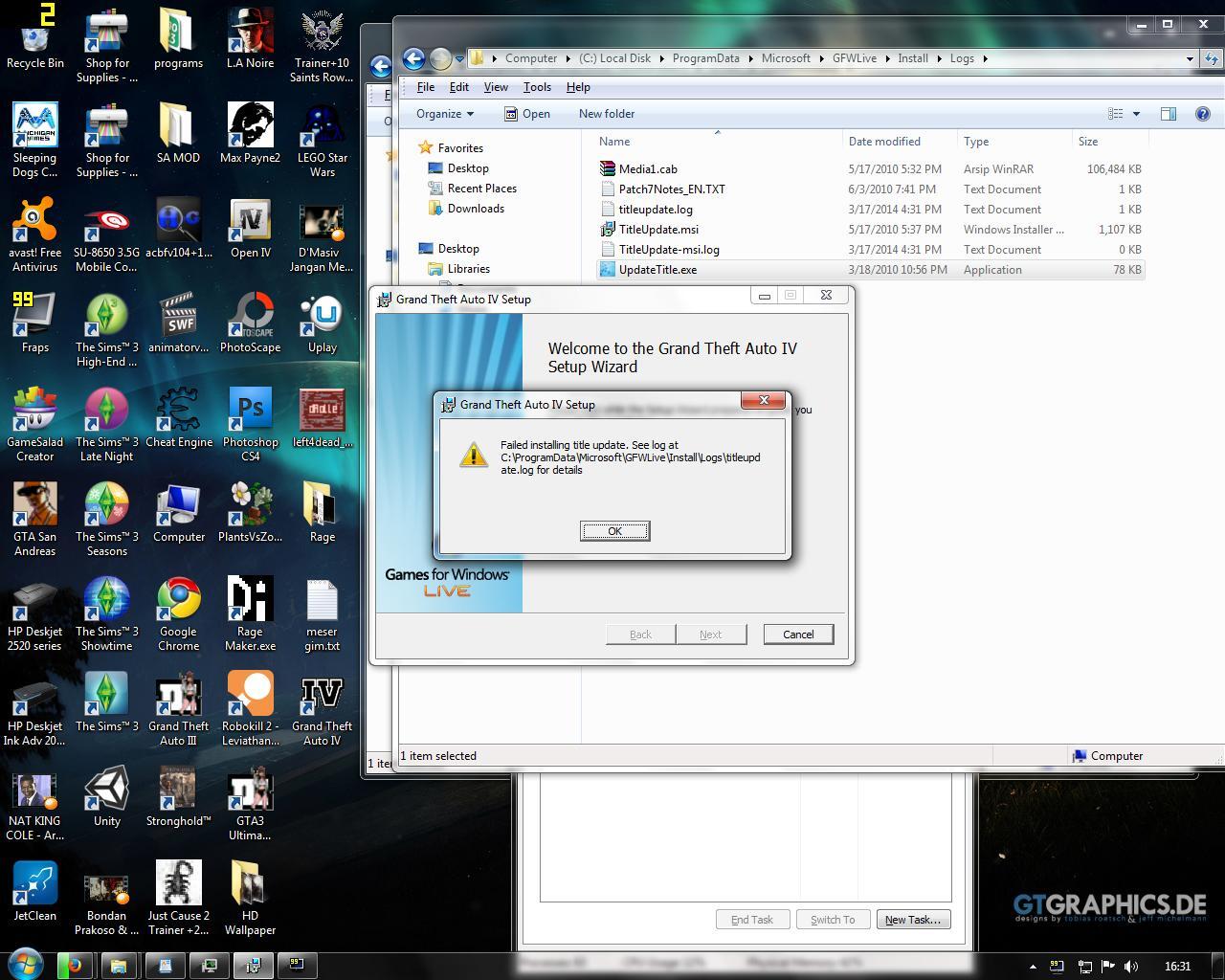This screenshot has height=980, width=1225.
Task: Click New folder in the Explorer toolbar
Action: [607, 113]
